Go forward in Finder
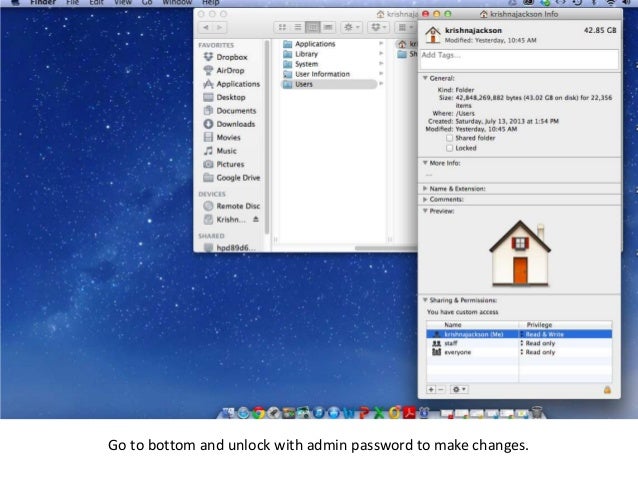 coord(220,27)
